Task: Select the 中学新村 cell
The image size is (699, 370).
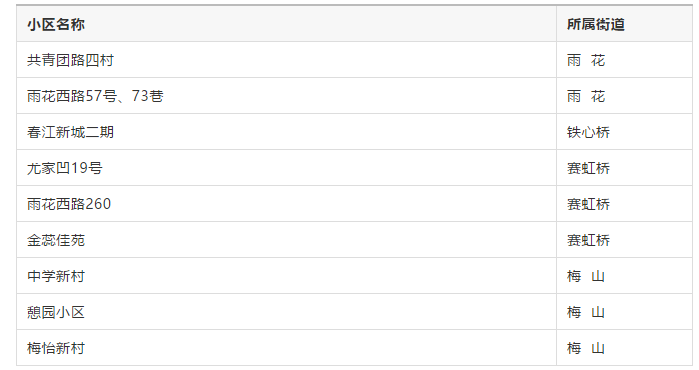Action: click(x=286, y=276)
